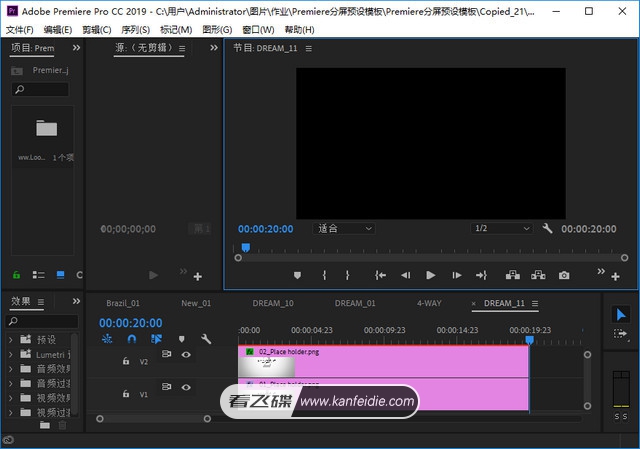This screenshot has height=449, width=640.
Task: Open 文件(F) menu
Action: (x=19, y=29)
